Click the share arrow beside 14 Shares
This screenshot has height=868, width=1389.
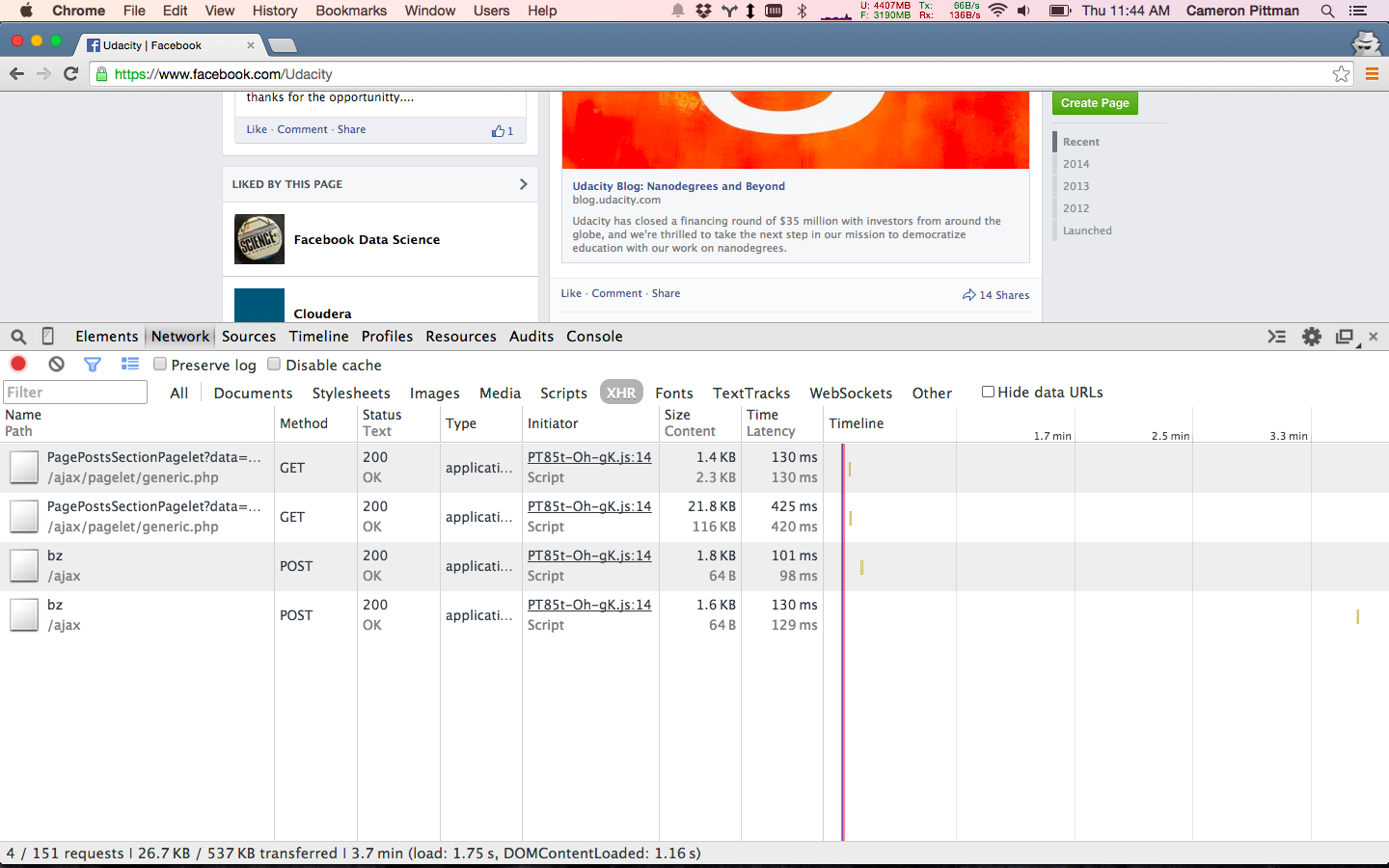point(968,294)
